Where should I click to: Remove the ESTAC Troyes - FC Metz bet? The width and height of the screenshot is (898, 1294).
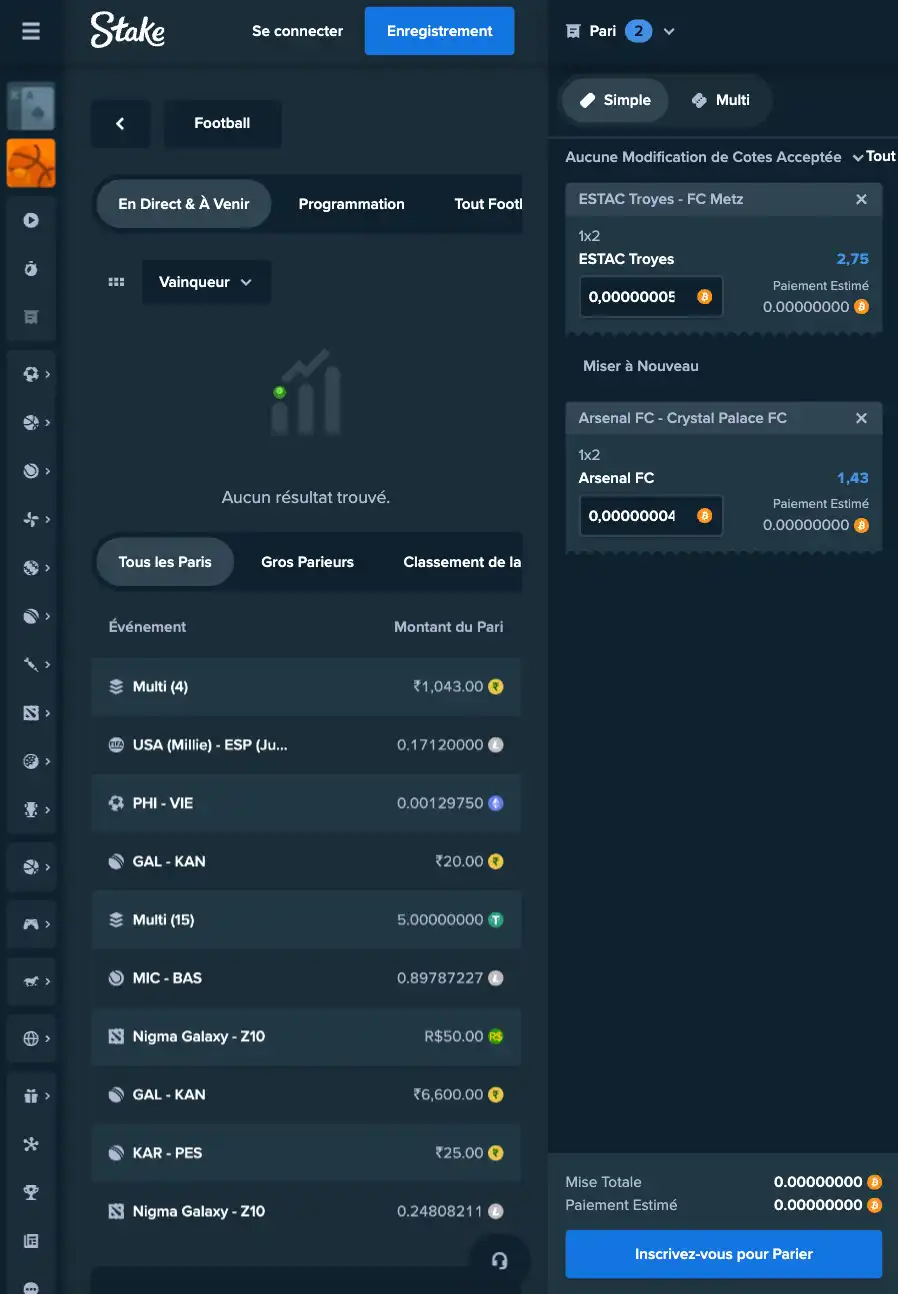[861, 200]
